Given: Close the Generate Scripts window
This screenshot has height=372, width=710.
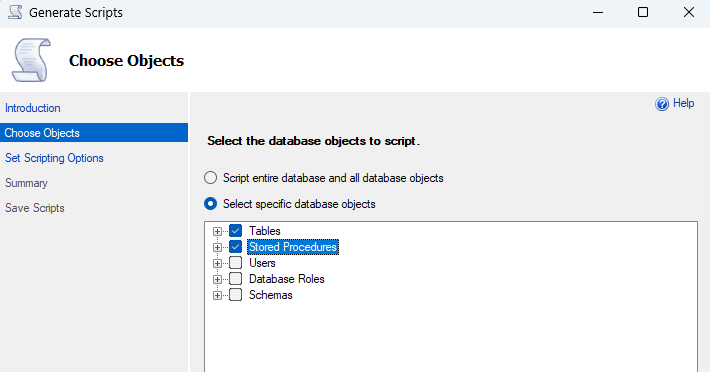Looking at the screenshot, I should tap(689, 12).
